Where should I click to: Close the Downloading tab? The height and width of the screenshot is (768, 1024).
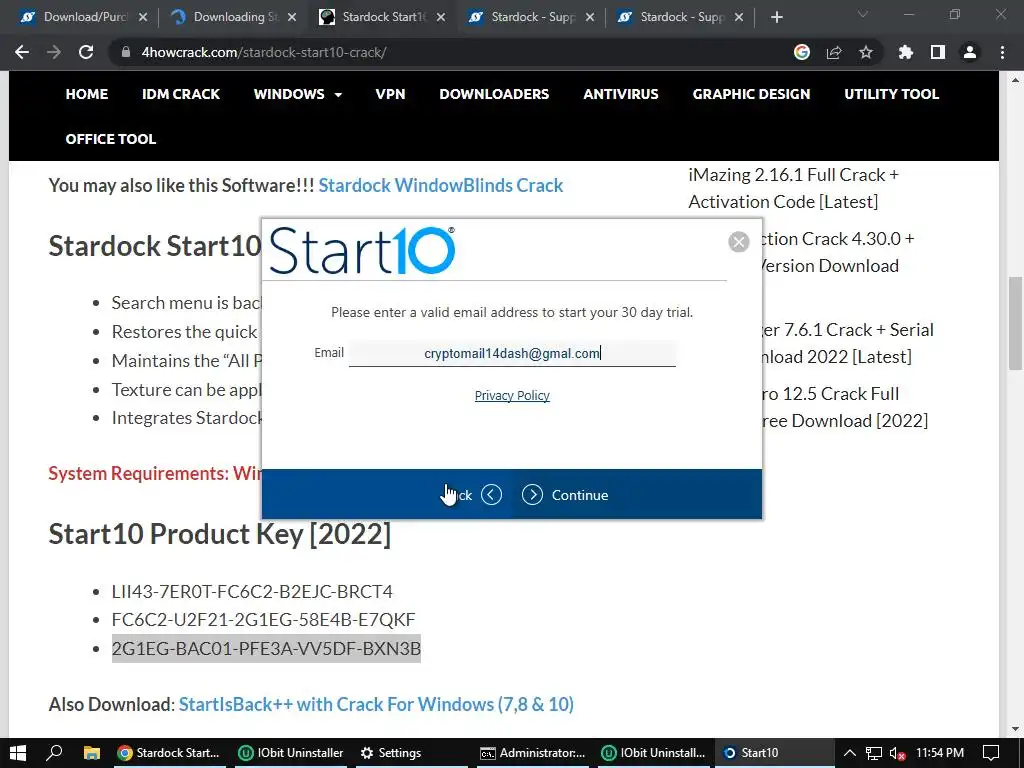(292, 17)
